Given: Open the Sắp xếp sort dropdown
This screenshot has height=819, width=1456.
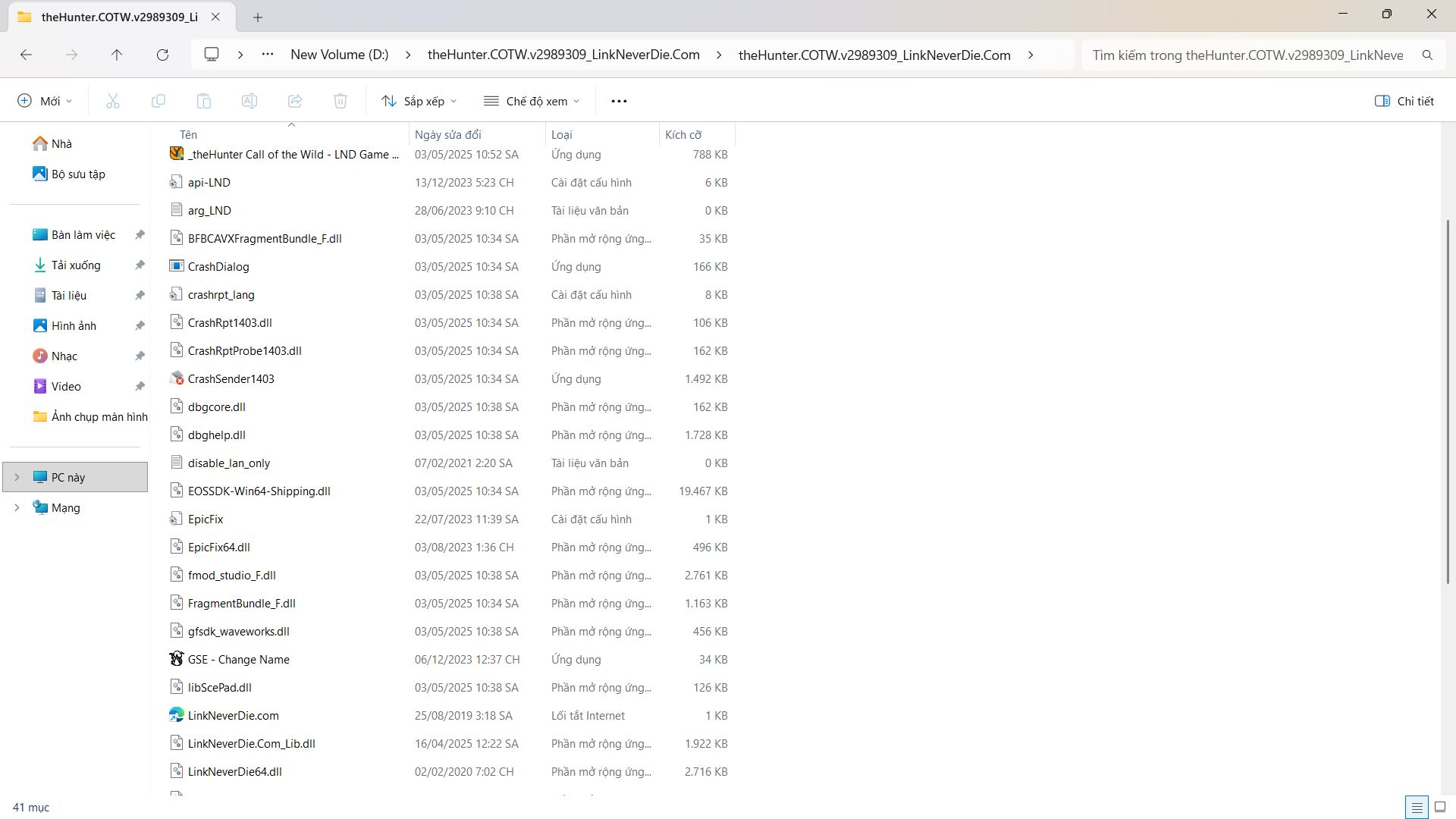Looking at the screenshot, I should click(419, 101).
